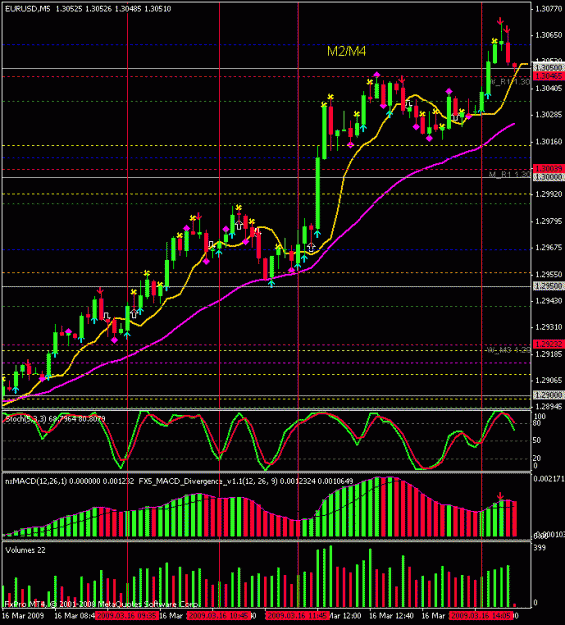Click the 1.29550 price axis value

[x=548, y=274]
